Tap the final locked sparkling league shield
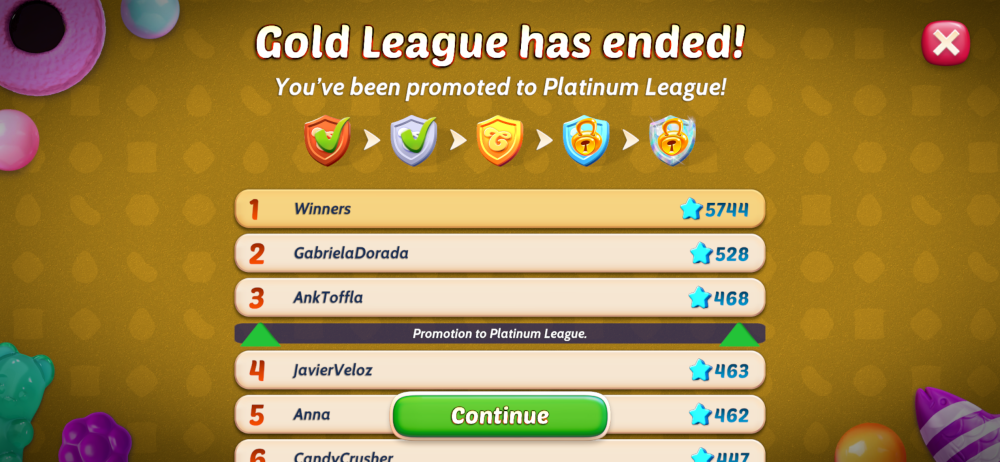The height and width of the screenshot is (462, 1000). [672, 140]
